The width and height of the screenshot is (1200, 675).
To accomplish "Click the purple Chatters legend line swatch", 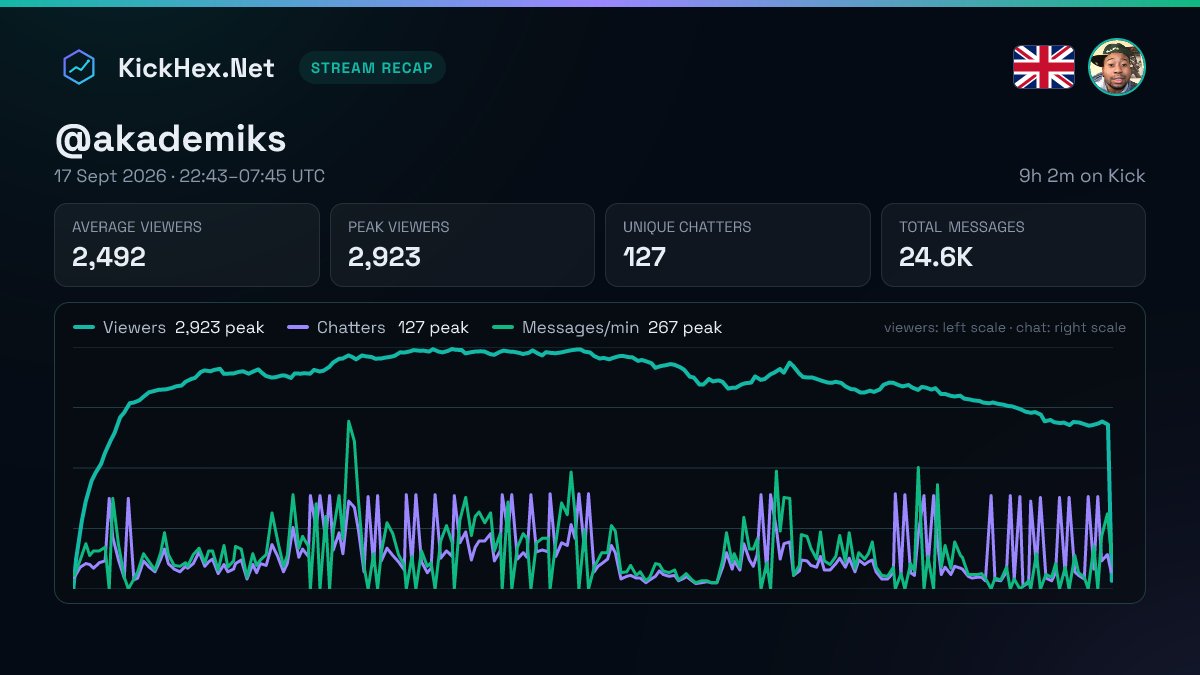I will coord(298,327).
